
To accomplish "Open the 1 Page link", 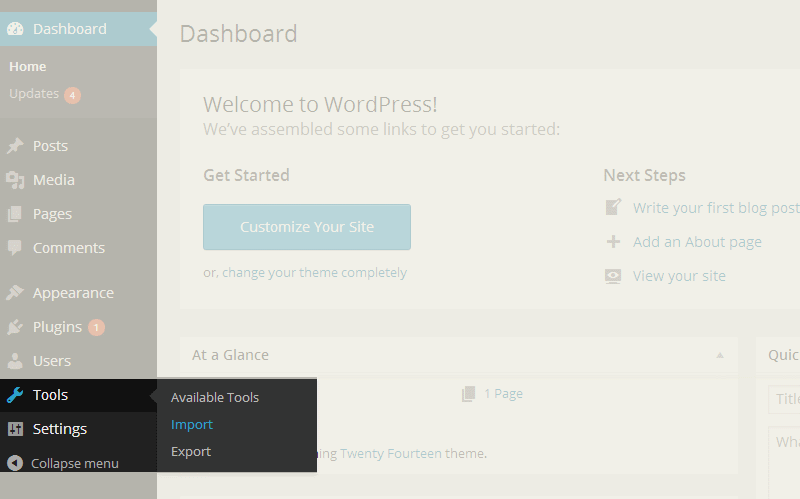I will coord(503,394).
